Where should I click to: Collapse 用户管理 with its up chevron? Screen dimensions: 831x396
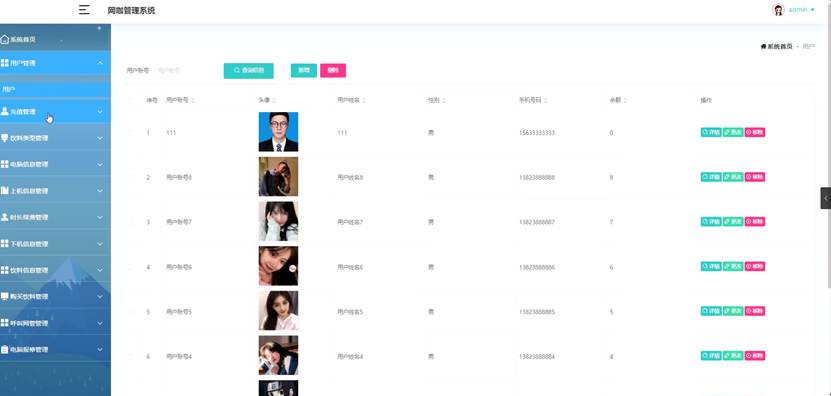pos(100,63)
